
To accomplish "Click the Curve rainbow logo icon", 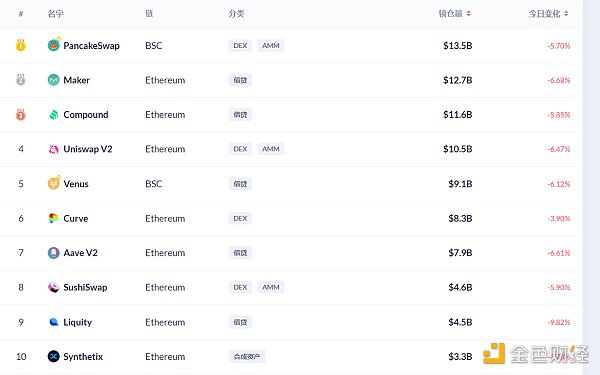I will point(54,218).
